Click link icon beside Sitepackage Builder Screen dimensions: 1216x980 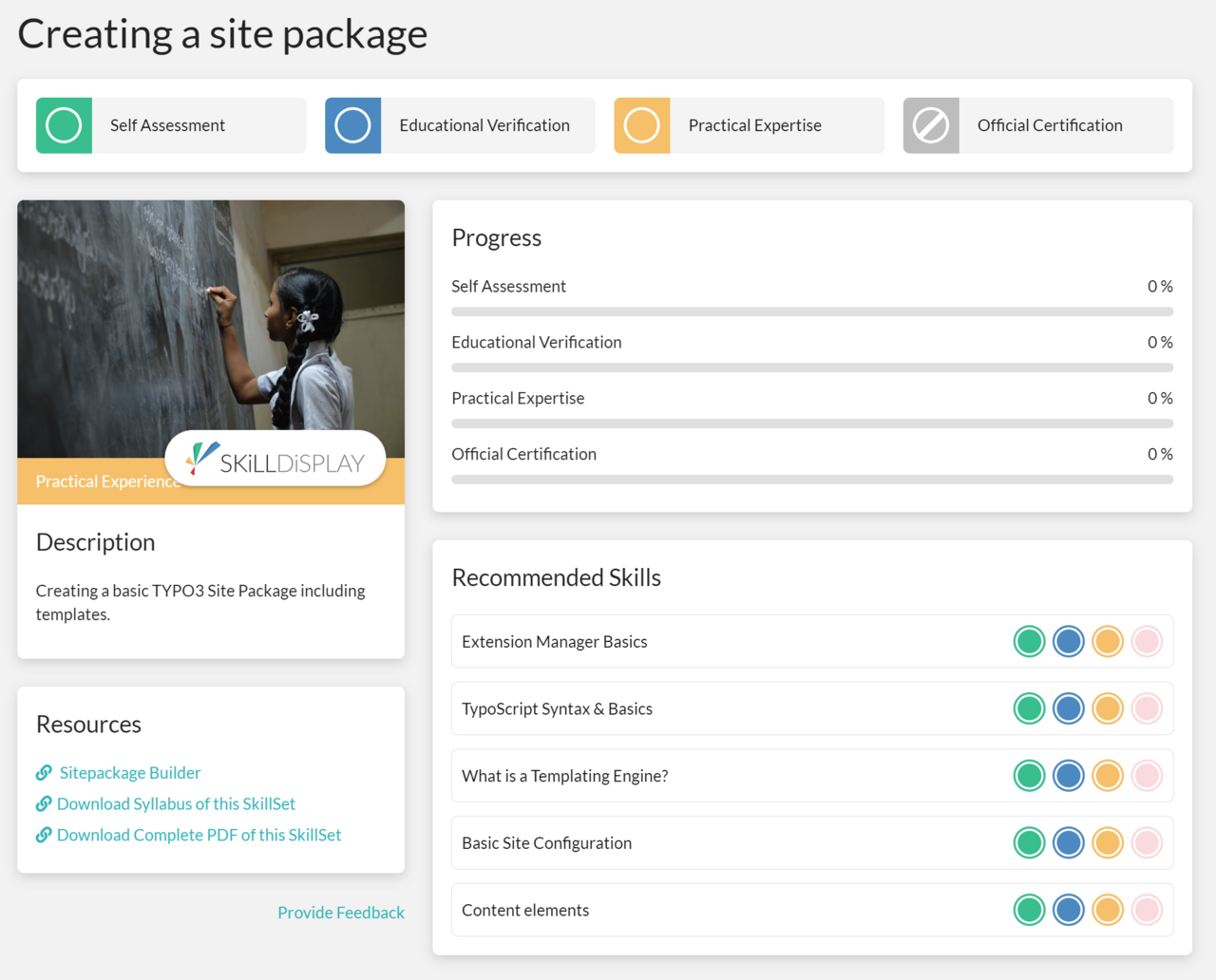click(44, 773)
